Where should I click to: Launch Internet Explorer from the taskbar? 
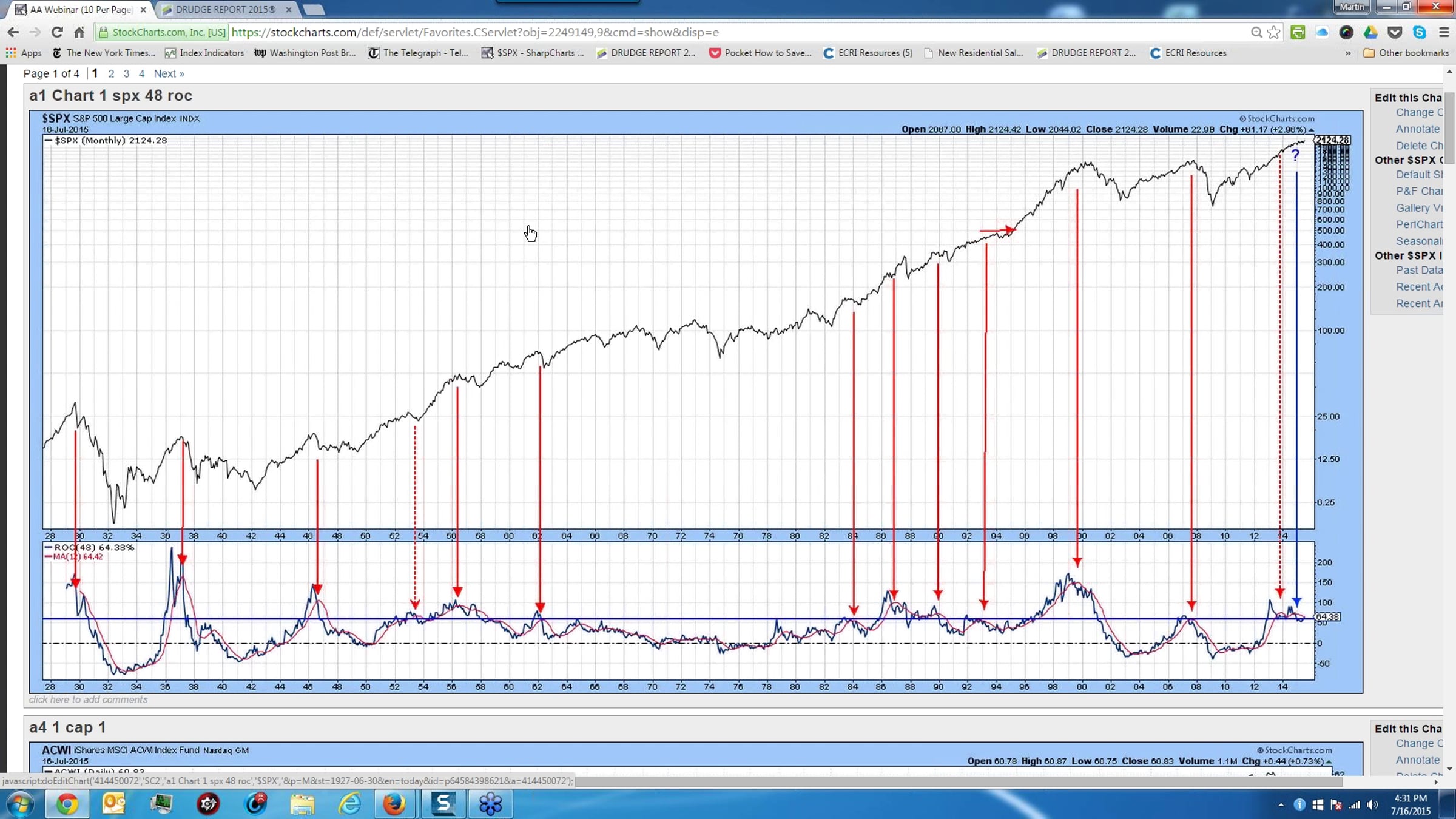point(349,804)
